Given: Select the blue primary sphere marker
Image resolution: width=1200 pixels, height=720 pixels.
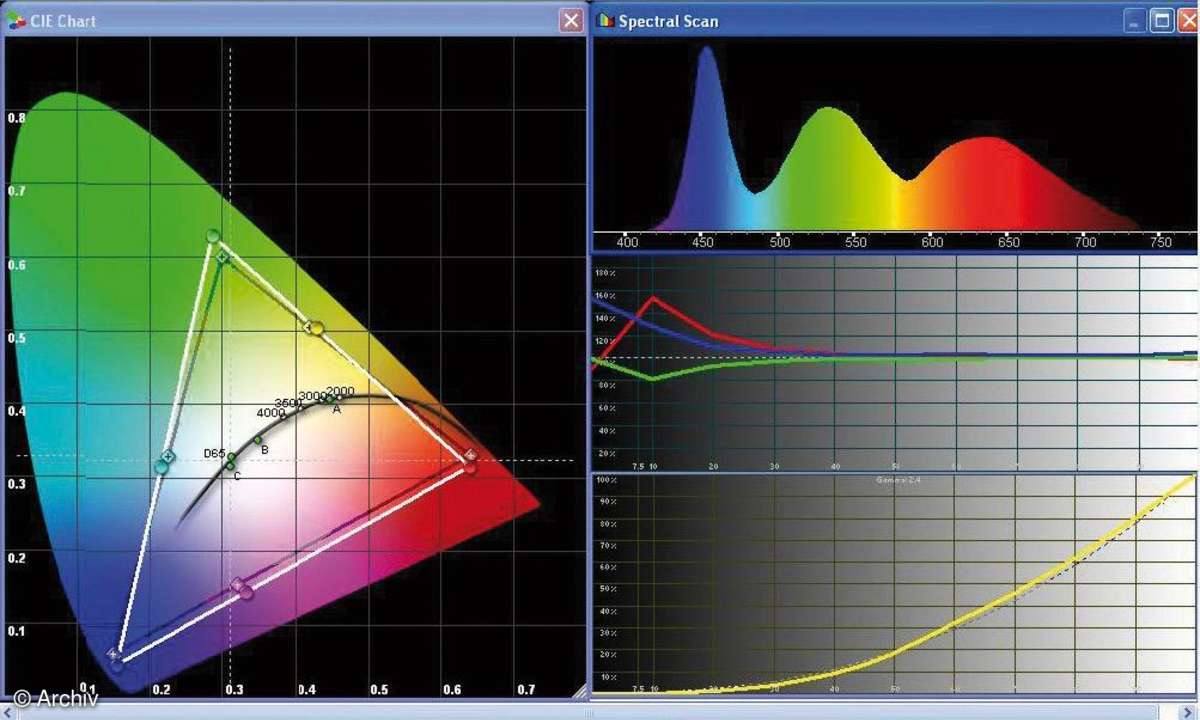Looking at the screenshot, I should coord(117,664).
